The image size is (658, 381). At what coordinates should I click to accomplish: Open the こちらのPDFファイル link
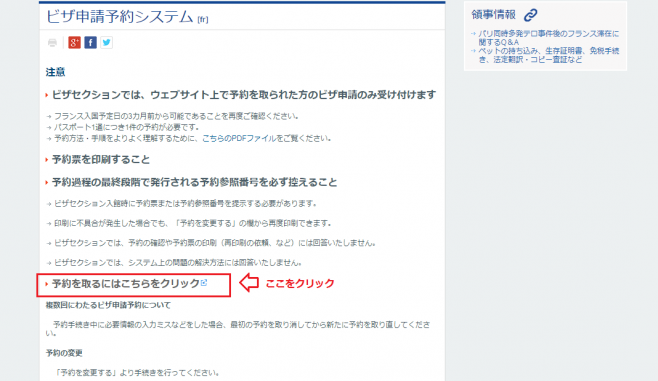coord(239,138)
